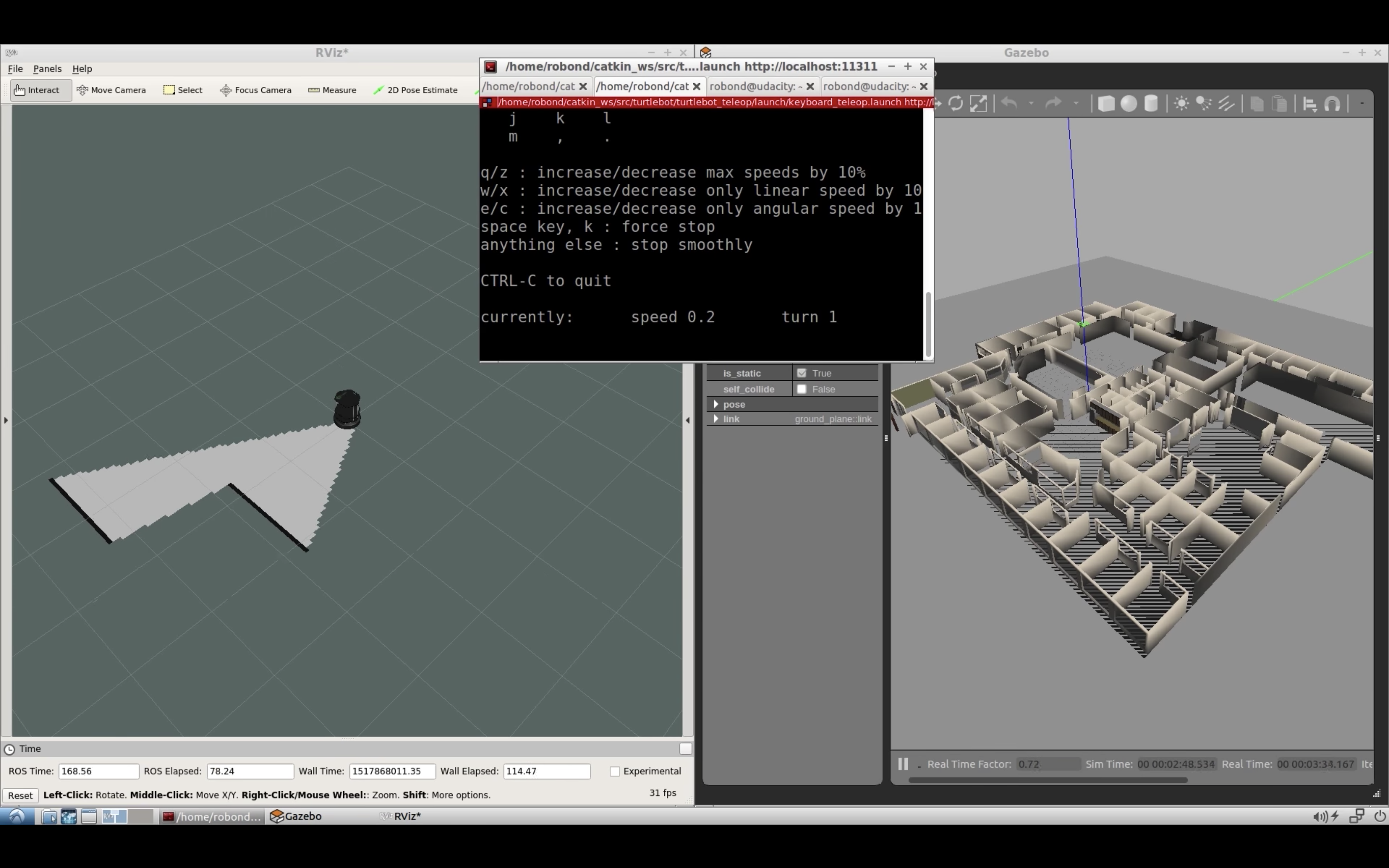Click the RViz Measure tool
This screenshot has width=1389, height=868.
tap(332, 90)
